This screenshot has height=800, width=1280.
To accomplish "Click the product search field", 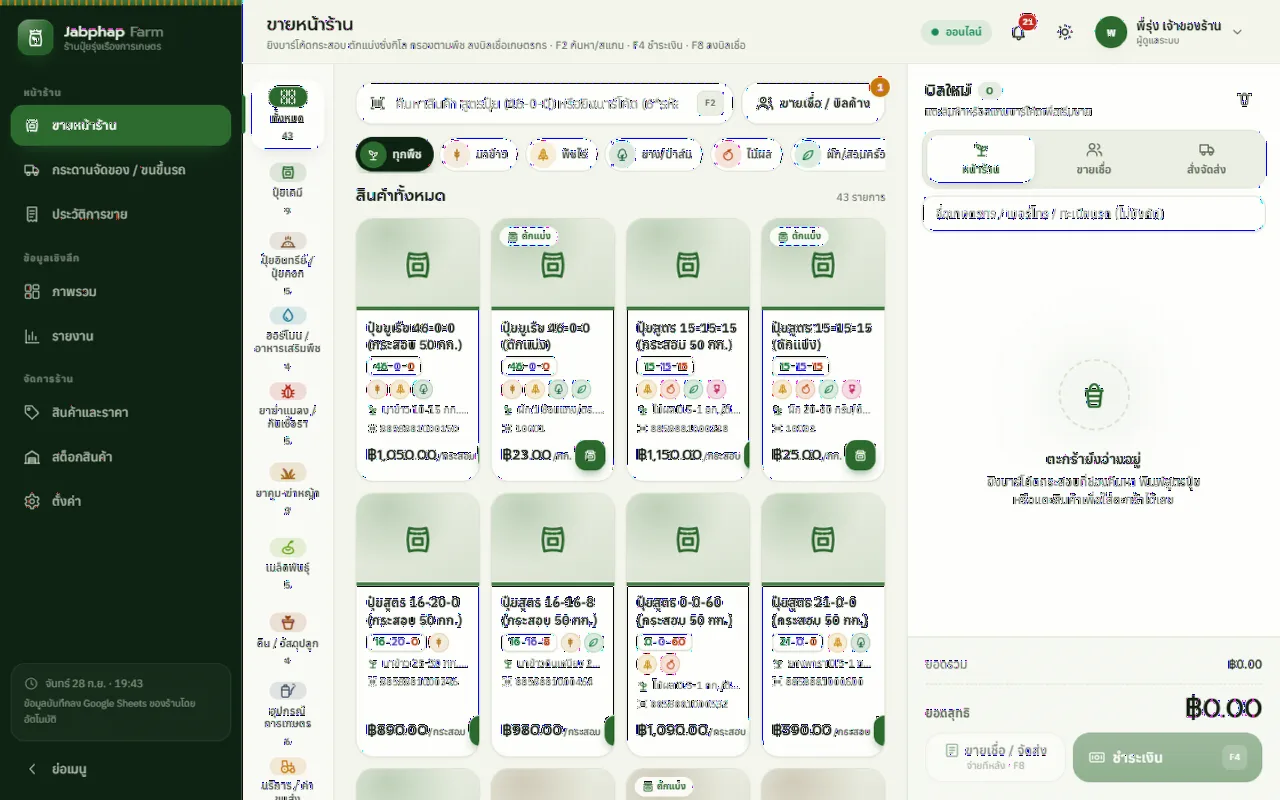I will tap(545, 103).
